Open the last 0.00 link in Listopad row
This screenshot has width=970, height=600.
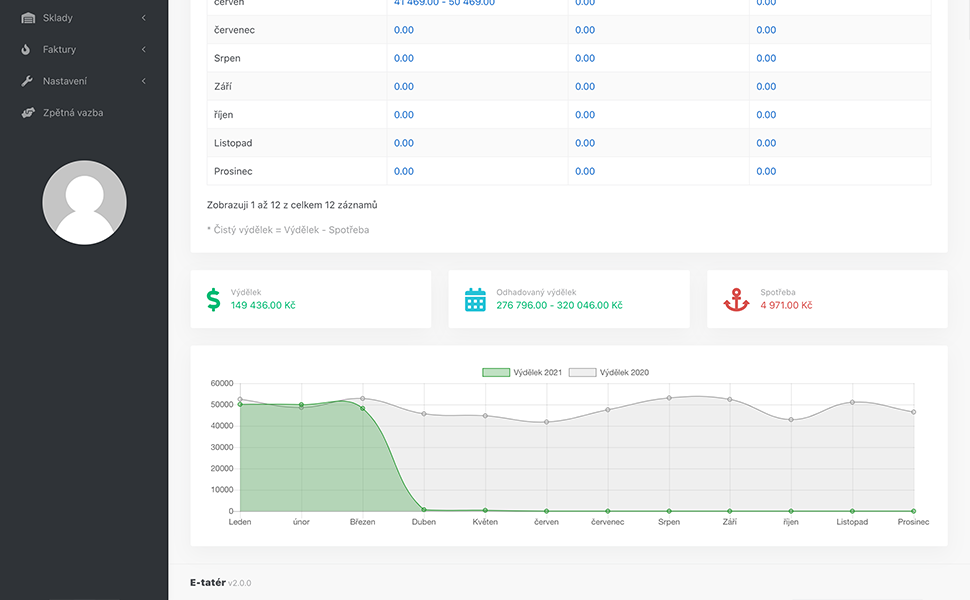click(x=766, y=143)
